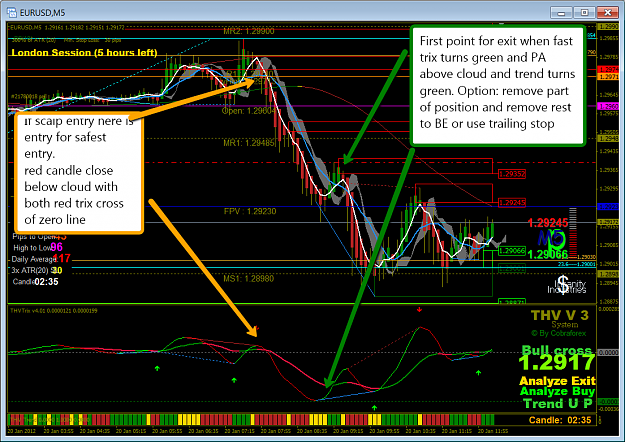Click the green Analyze Buy label
This screenshot has width=625, height=442.
557,391
